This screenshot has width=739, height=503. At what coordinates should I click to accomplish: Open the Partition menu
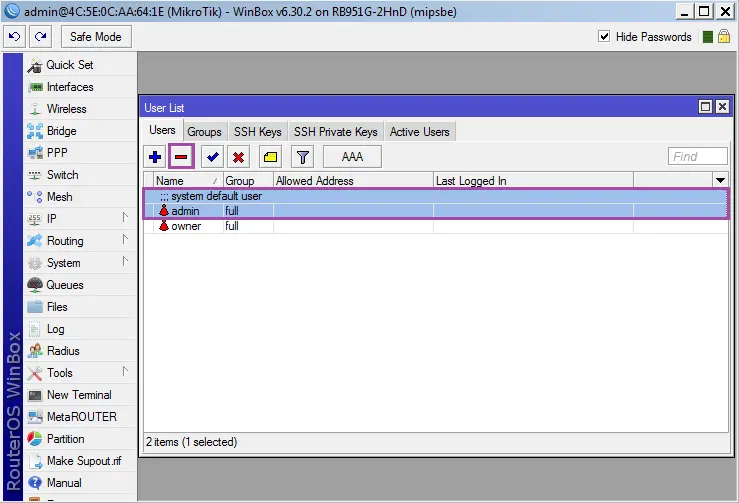(80, 439)
